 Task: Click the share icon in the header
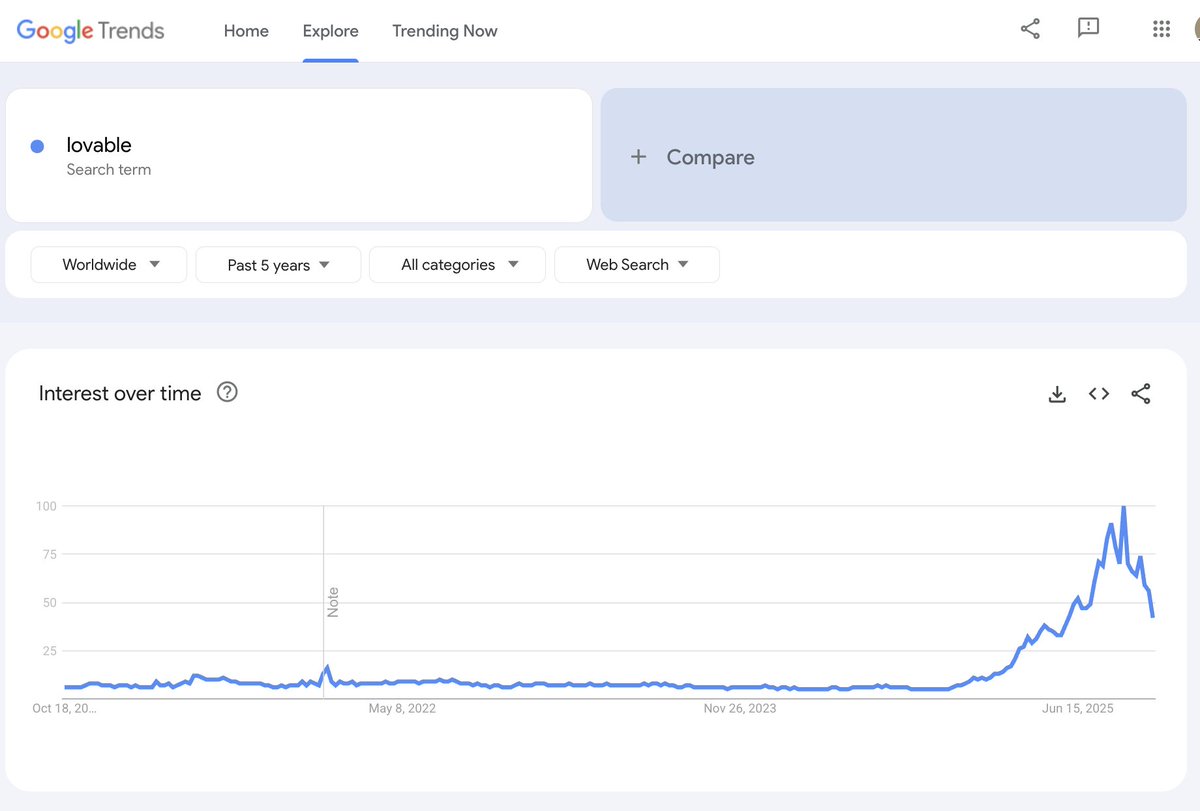[x=1030, y=29]
